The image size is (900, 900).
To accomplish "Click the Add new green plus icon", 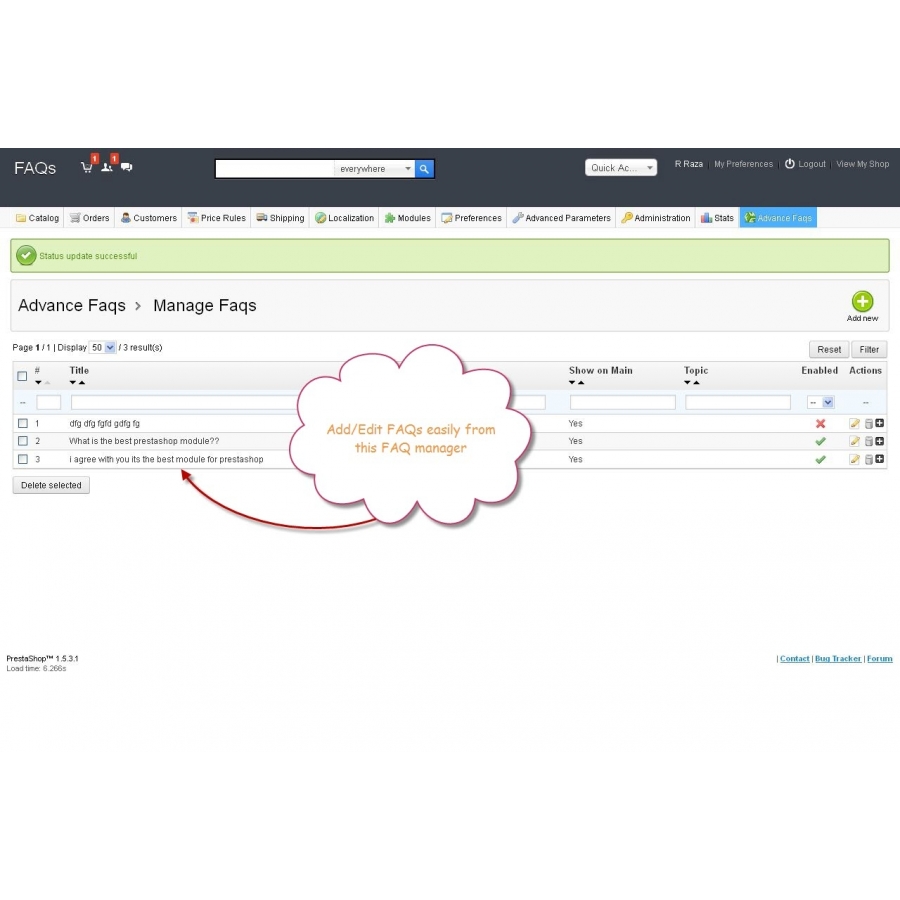I will (862, 302).
